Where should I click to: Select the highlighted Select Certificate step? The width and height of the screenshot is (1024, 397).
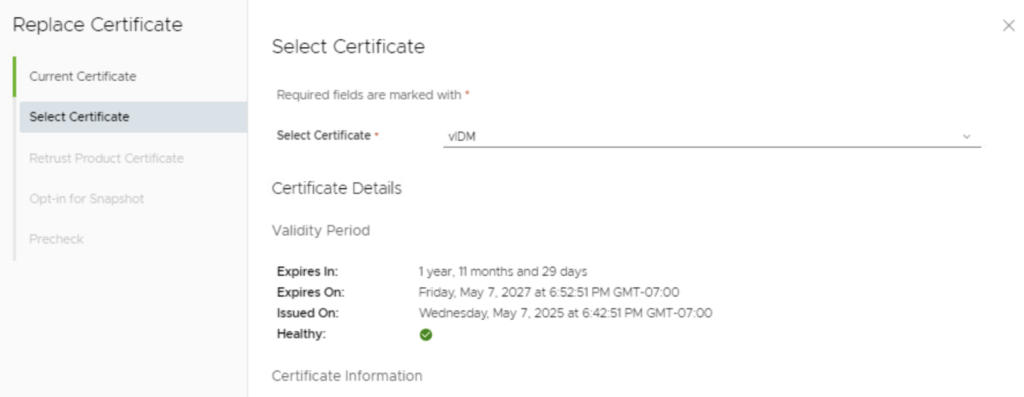coord(133,117)
